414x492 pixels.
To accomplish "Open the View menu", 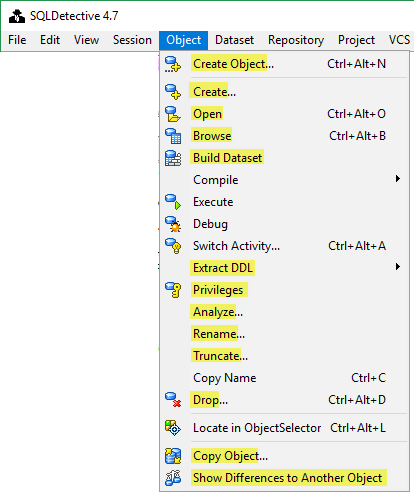I will pyautogui.click(x=86, y=40).
